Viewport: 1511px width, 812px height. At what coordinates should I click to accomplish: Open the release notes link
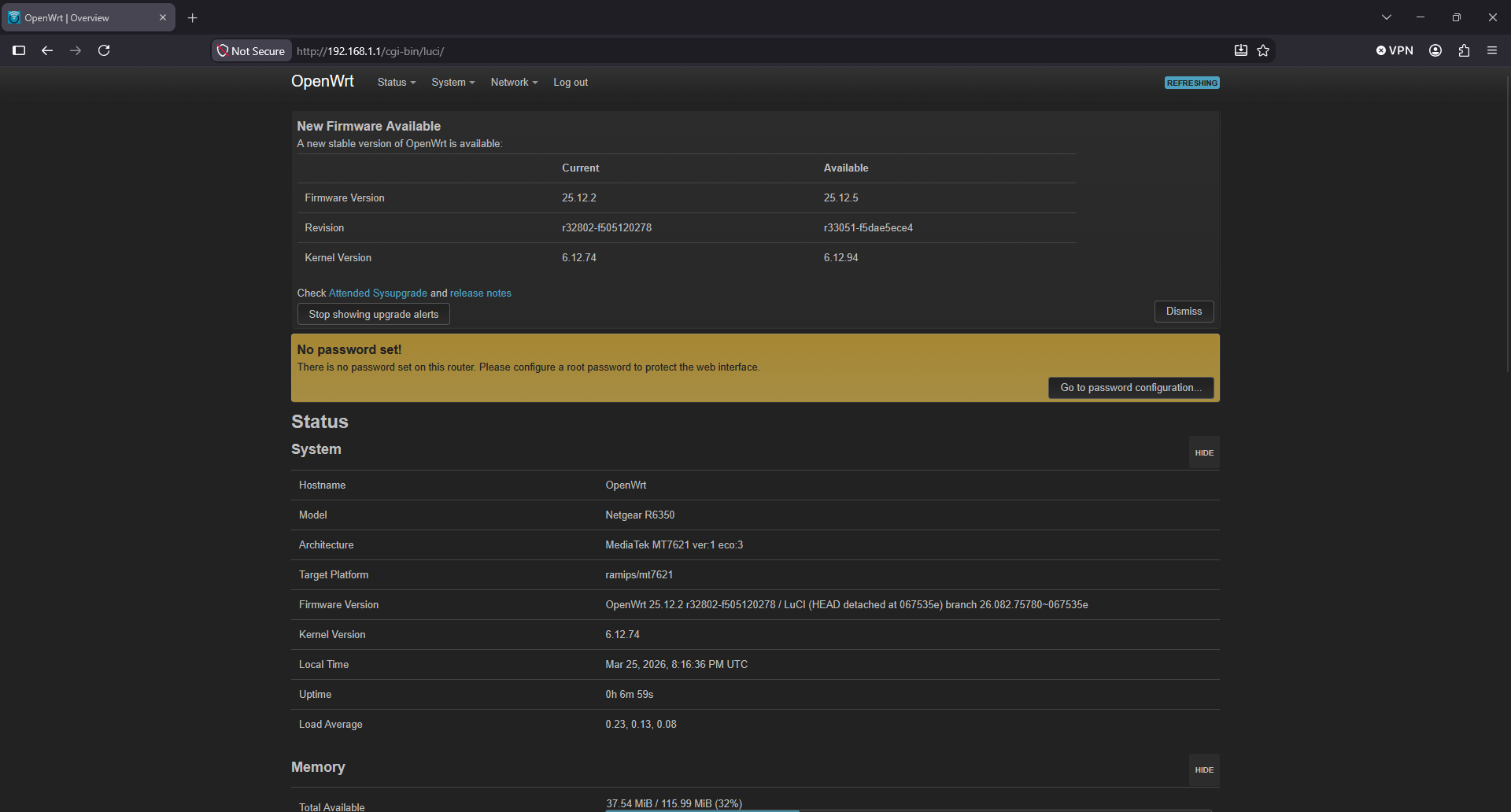tap(481, 293)
